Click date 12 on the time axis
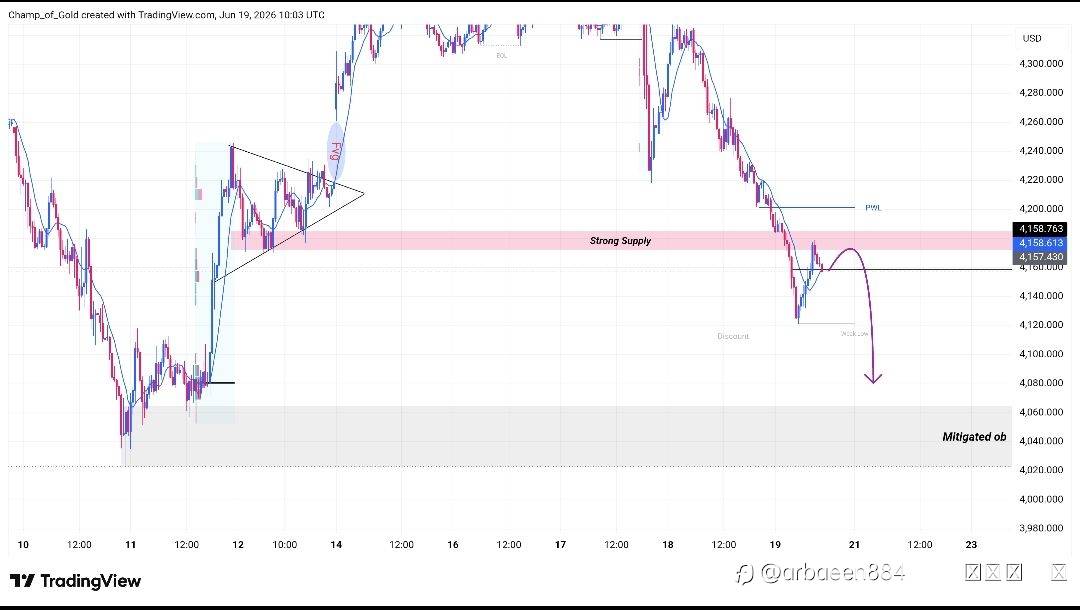 click(x=238, y=545)
